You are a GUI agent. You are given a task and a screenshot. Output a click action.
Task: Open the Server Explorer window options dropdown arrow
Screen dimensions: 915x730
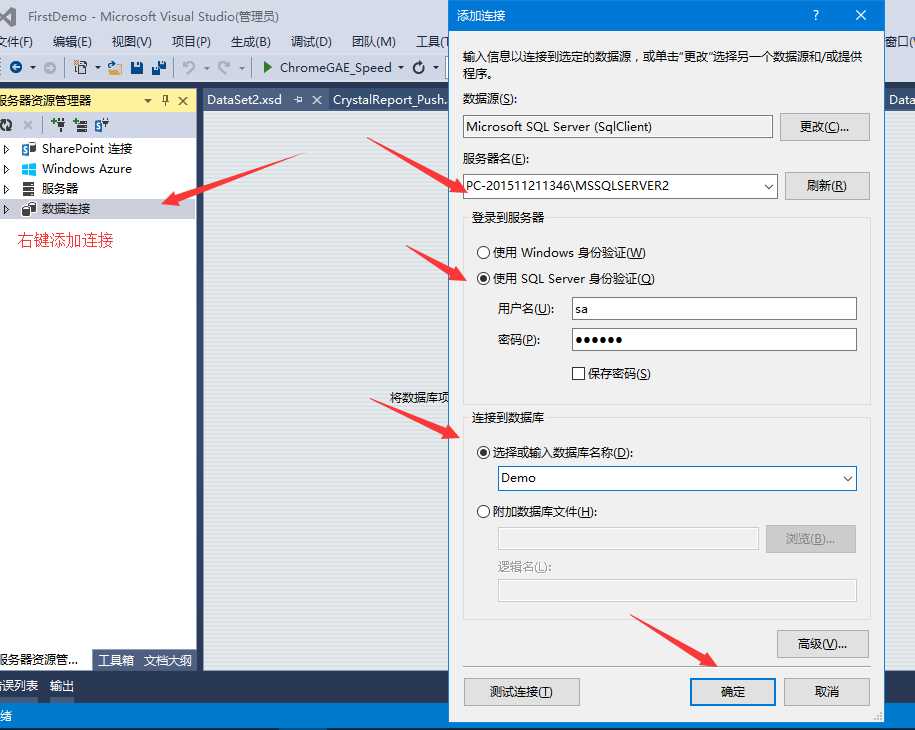click(x=148, y=101)
